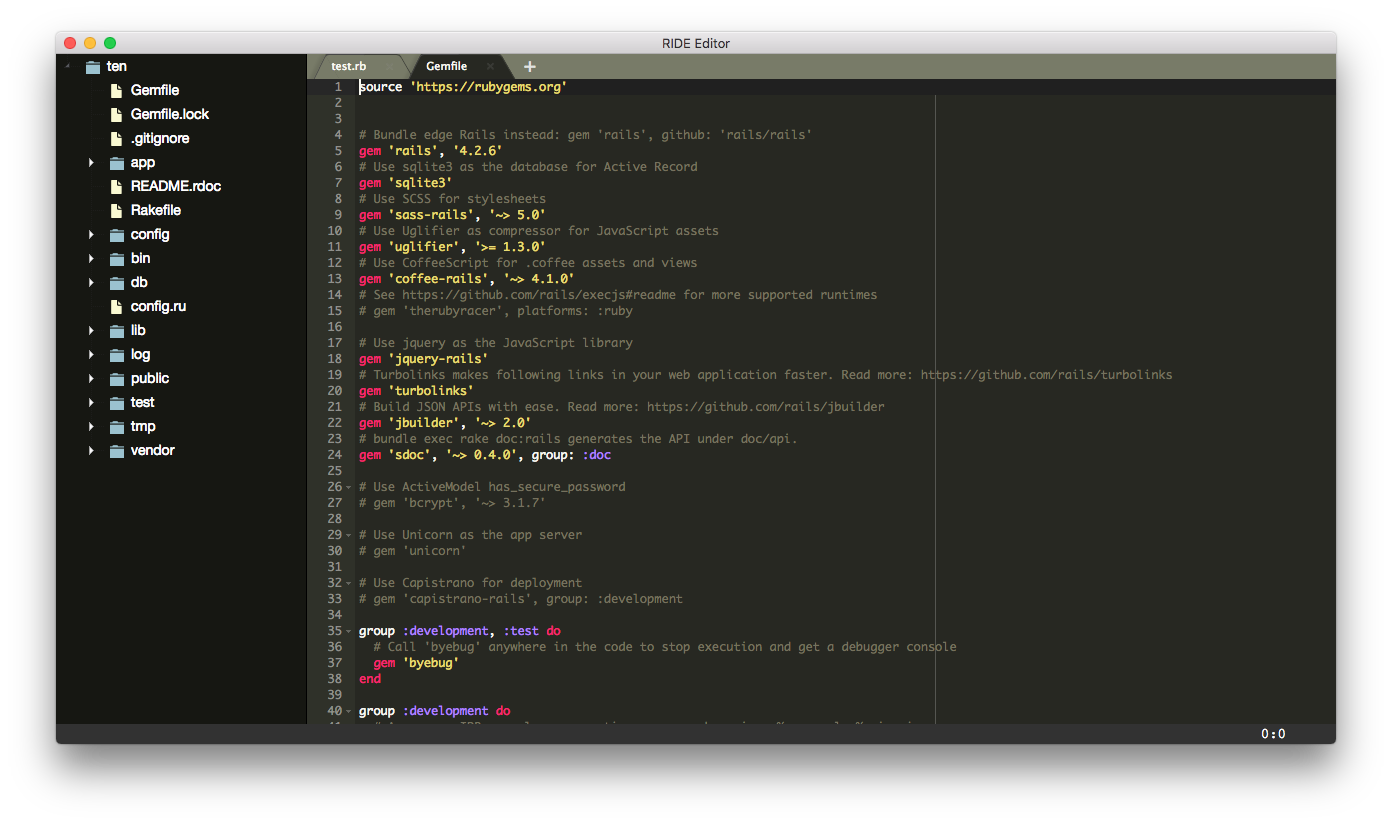Image resolution: width=1392 pixels, height=824 pixels.
Task: Fold comment block at line 29
Action: click(348, 535)
